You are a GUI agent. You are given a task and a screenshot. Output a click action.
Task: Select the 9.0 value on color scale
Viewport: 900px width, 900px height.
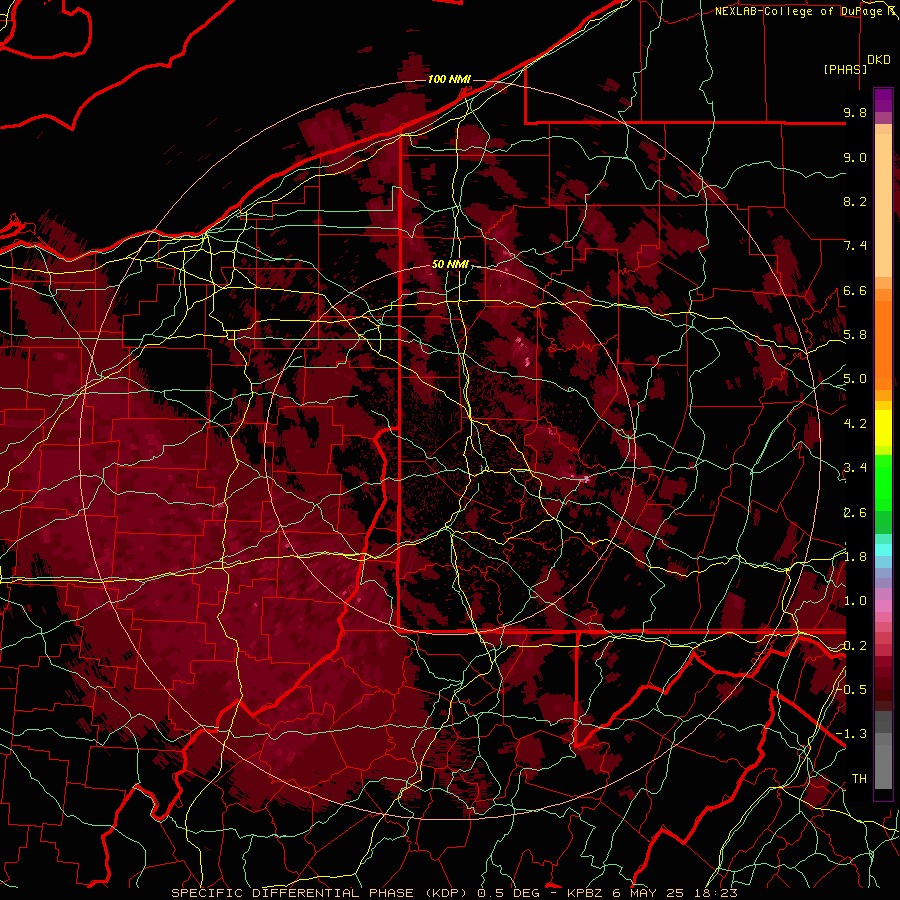(x=855, y=157)
